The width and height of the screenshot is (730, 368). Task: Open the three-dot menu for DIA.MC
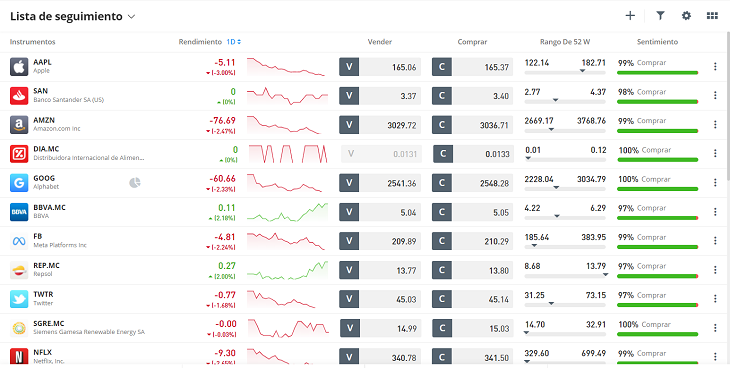coord(715,154)
